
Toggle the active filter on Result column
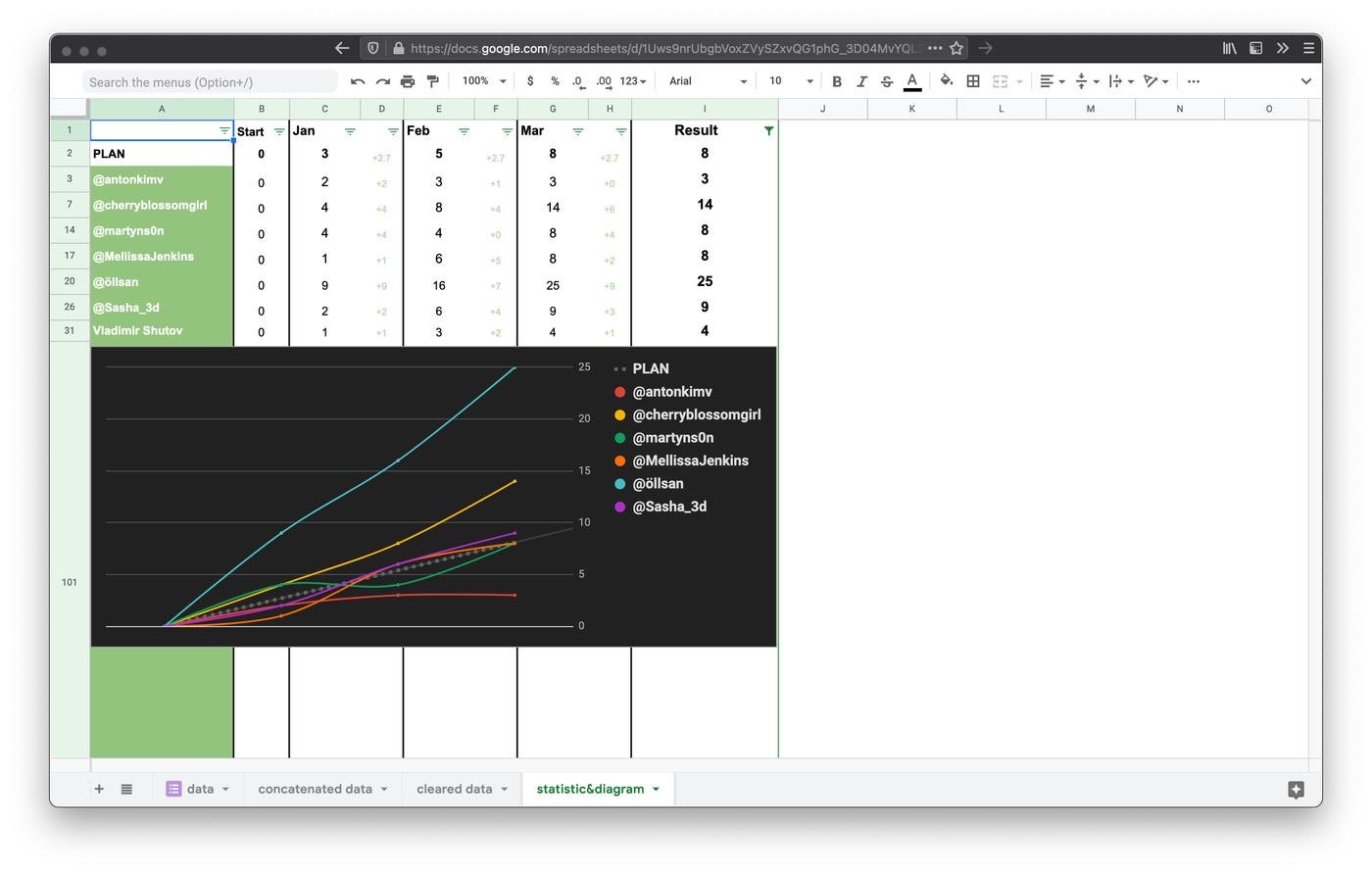pyautogui.click(x=768, y=130)
